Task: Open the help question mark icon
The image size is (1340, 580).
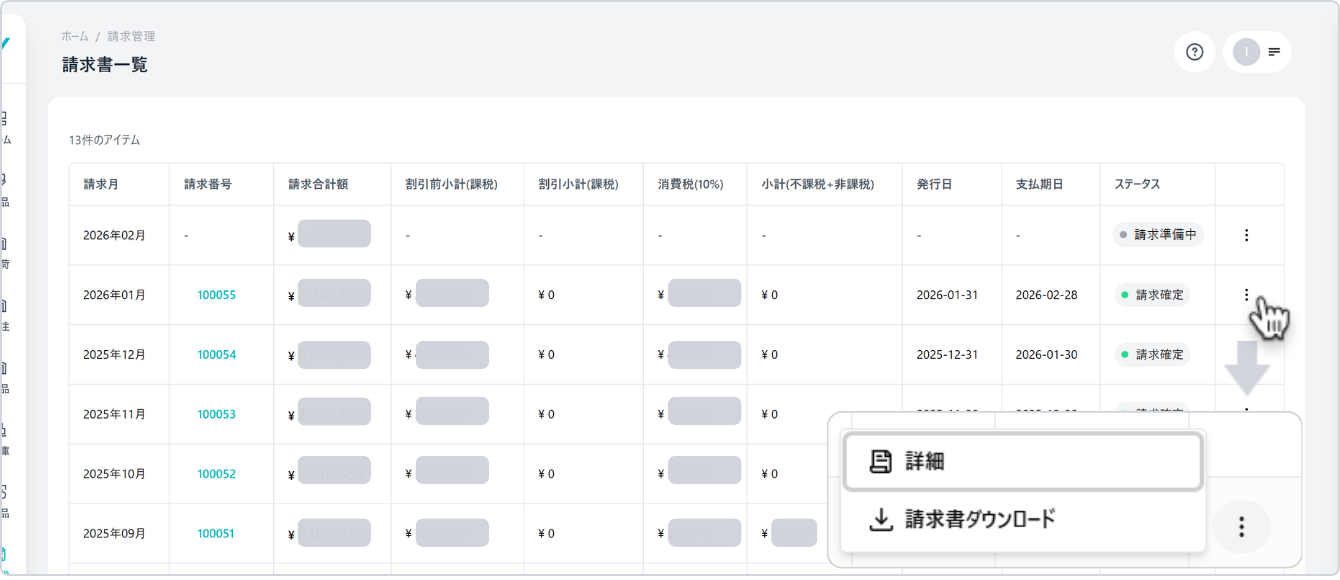Action: tap(1194, 52)
